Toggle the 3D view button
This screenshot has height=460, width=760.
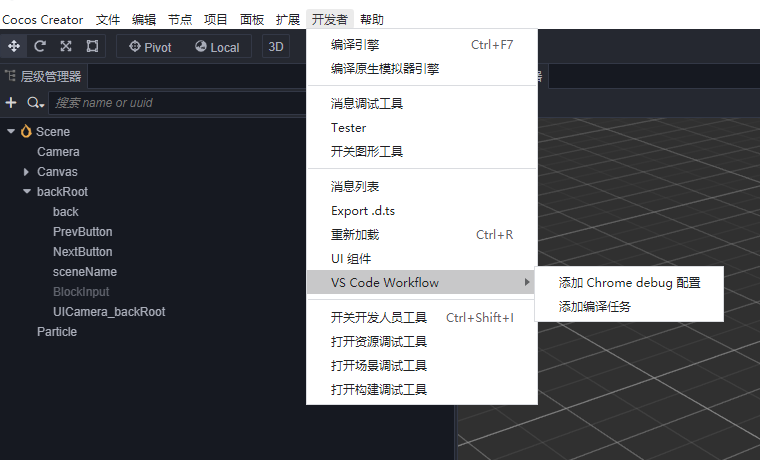click(276, 47)
